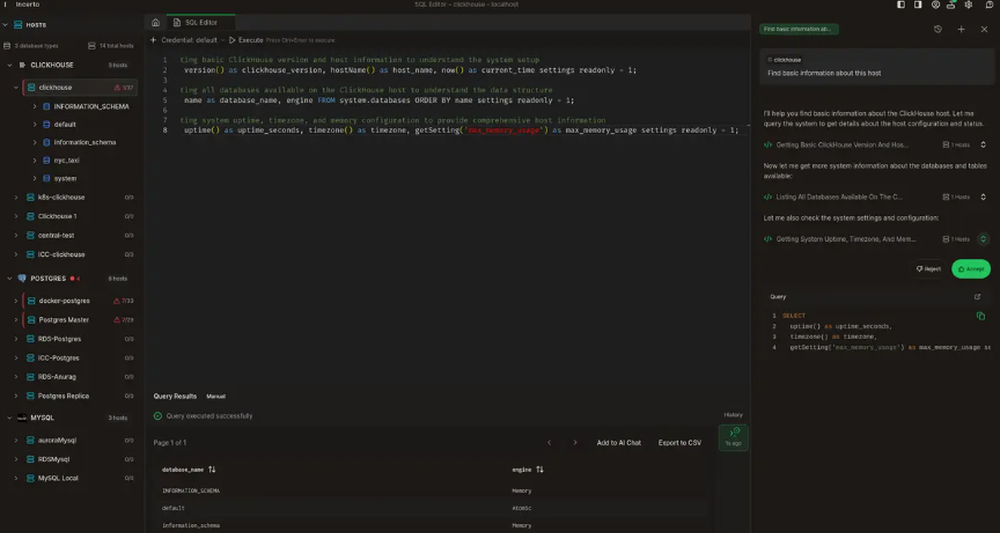
Task: Click the system database icon
Action: tap(46, 179)
